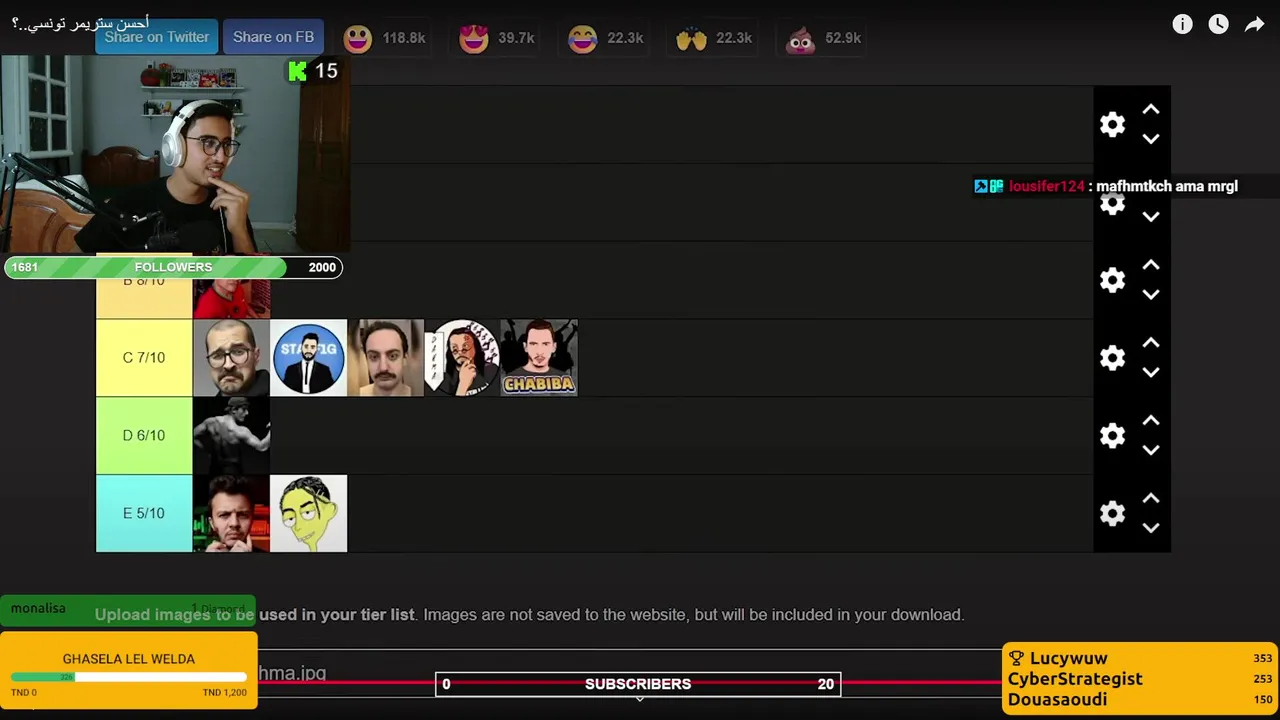Open settings gear for E 5/10 row
The image size is (1280, 720).
coord(1112,513)
